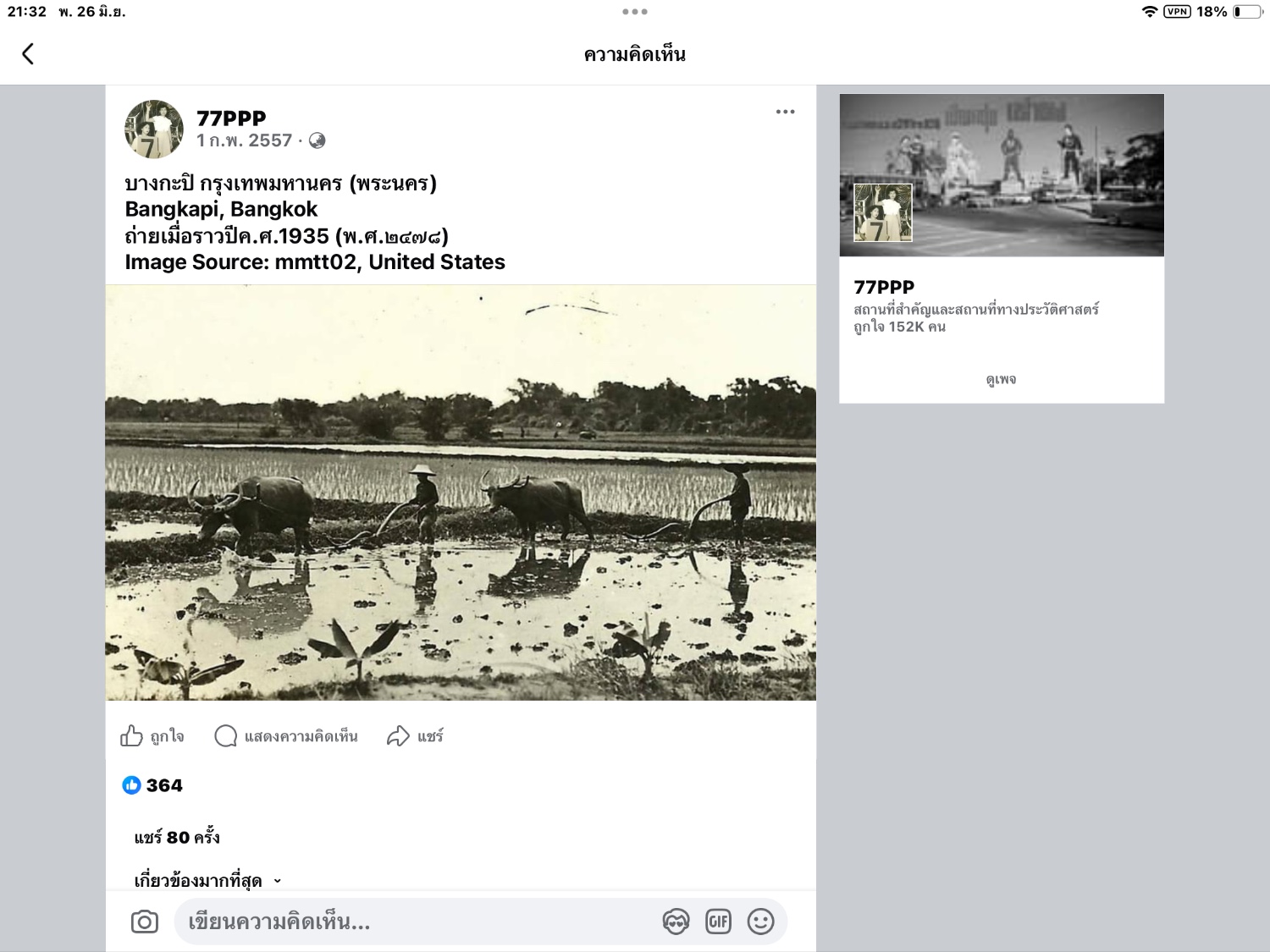Click the ดูเพจ view page link

[x=1001, y=379]
